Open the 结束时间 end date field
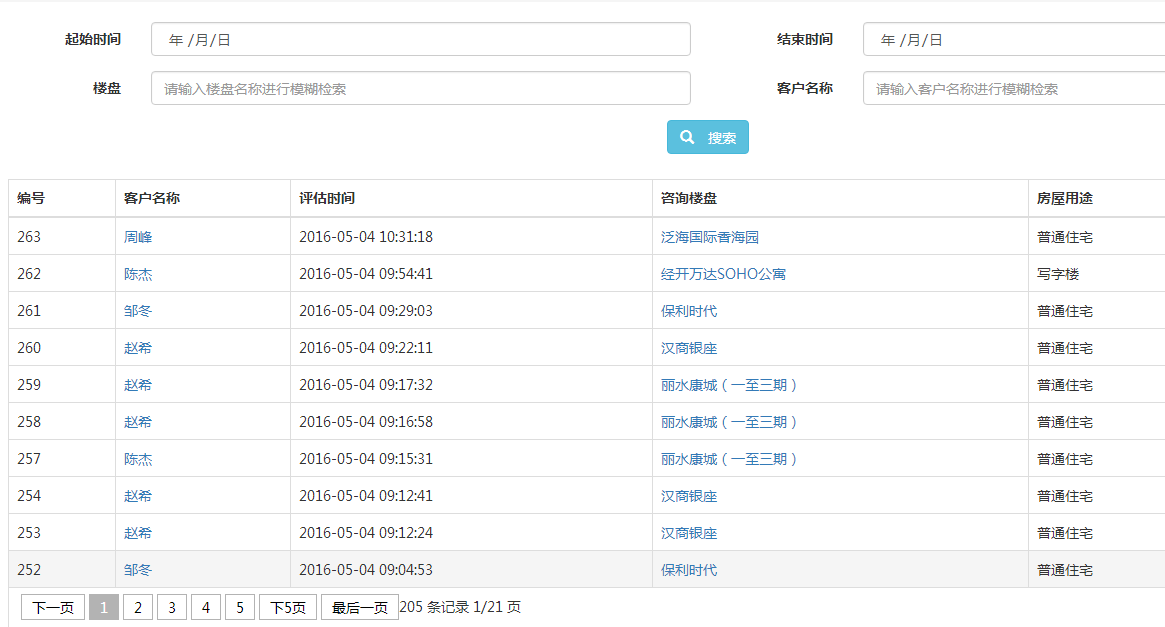Image resolution: width=1165 pixels, height=627 pixels. [1012, 40]
